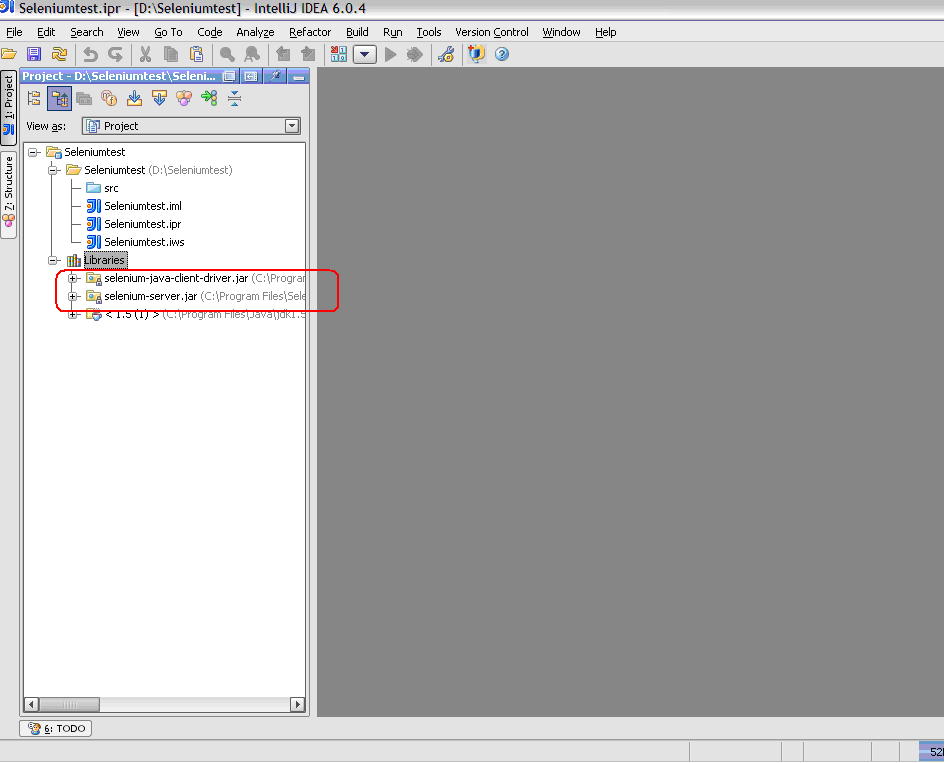
Task: Hide the Project tool window via minus button
Action: 299,76
